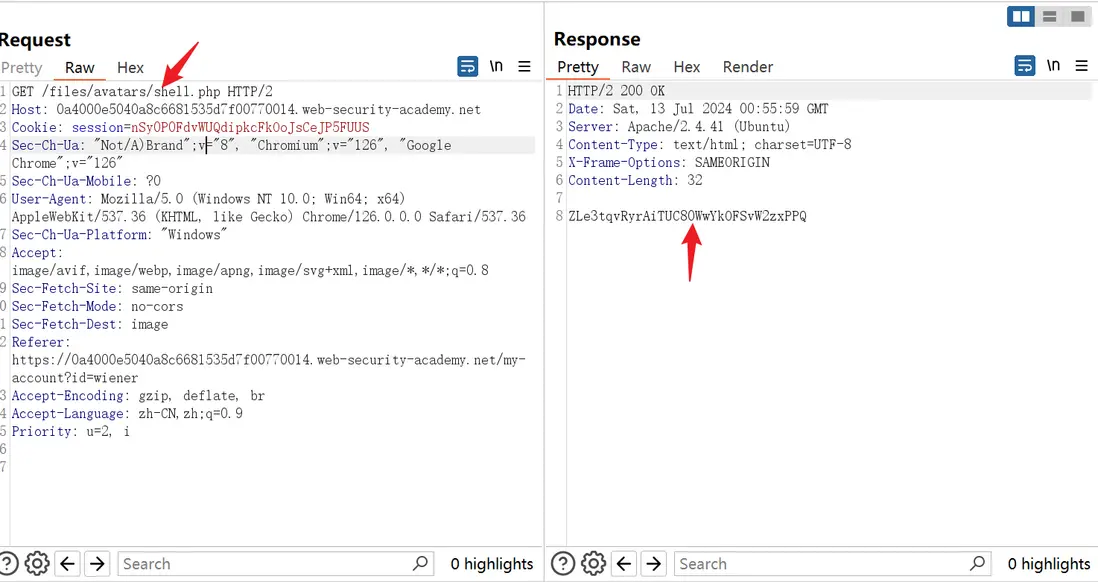Click the X-Frame-Options: SAMEORIGIN header

coord(669,162)
